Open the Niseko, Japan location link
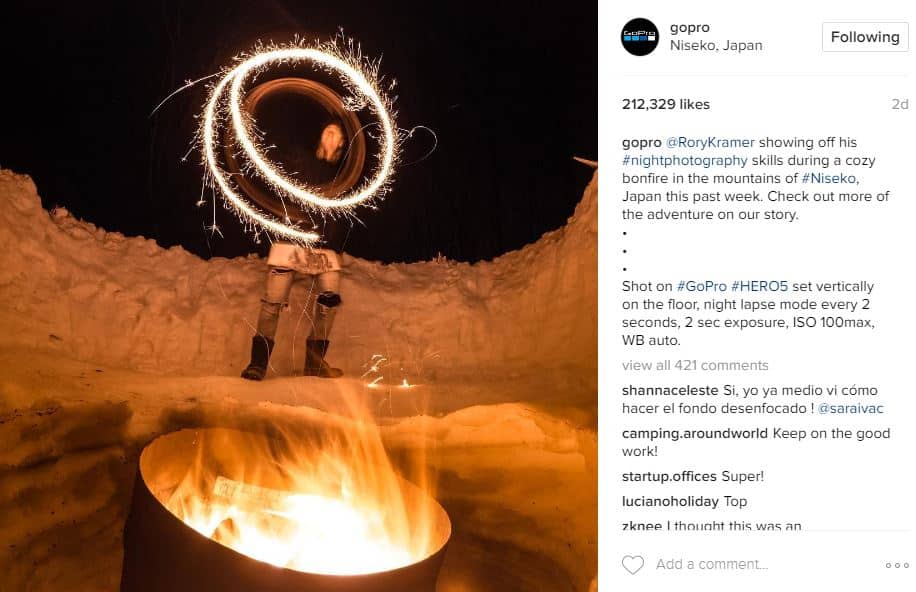The image size is (916, 592). 716,46
